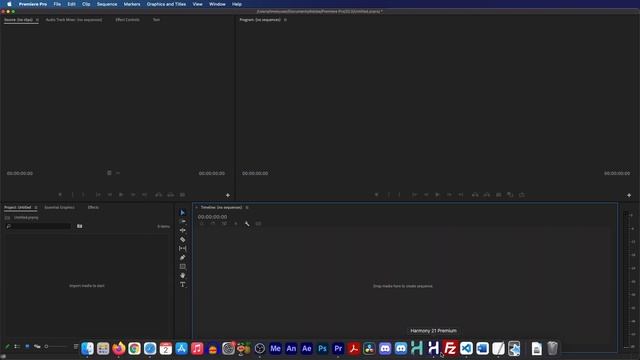Open Visual Studio Code from Dock
The height and width of the screenshot is (360, 640).
[466, 348]
